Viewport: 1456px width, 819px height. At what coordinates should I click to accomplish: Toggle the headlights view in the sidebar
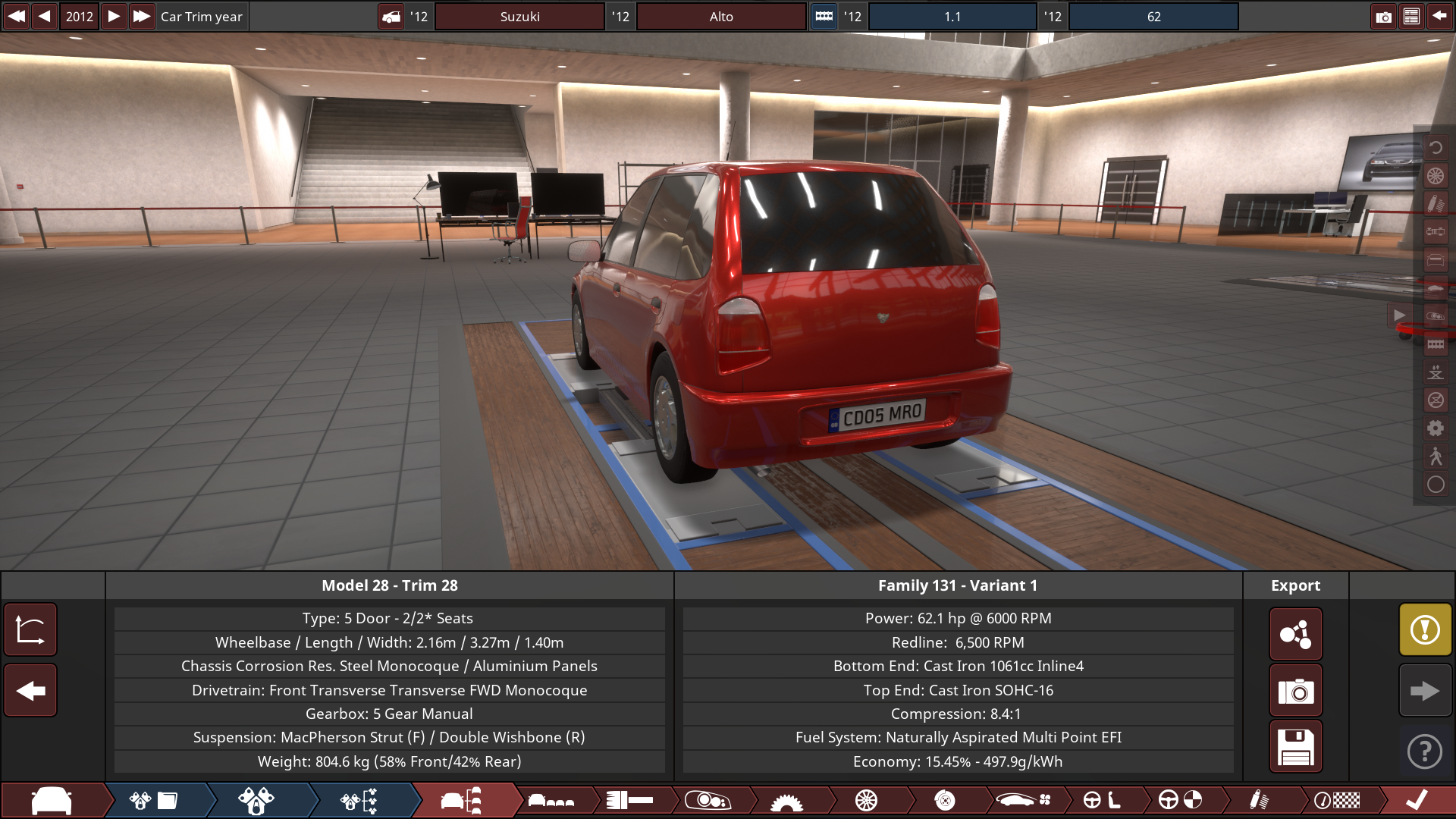[x=1436, y=316]
